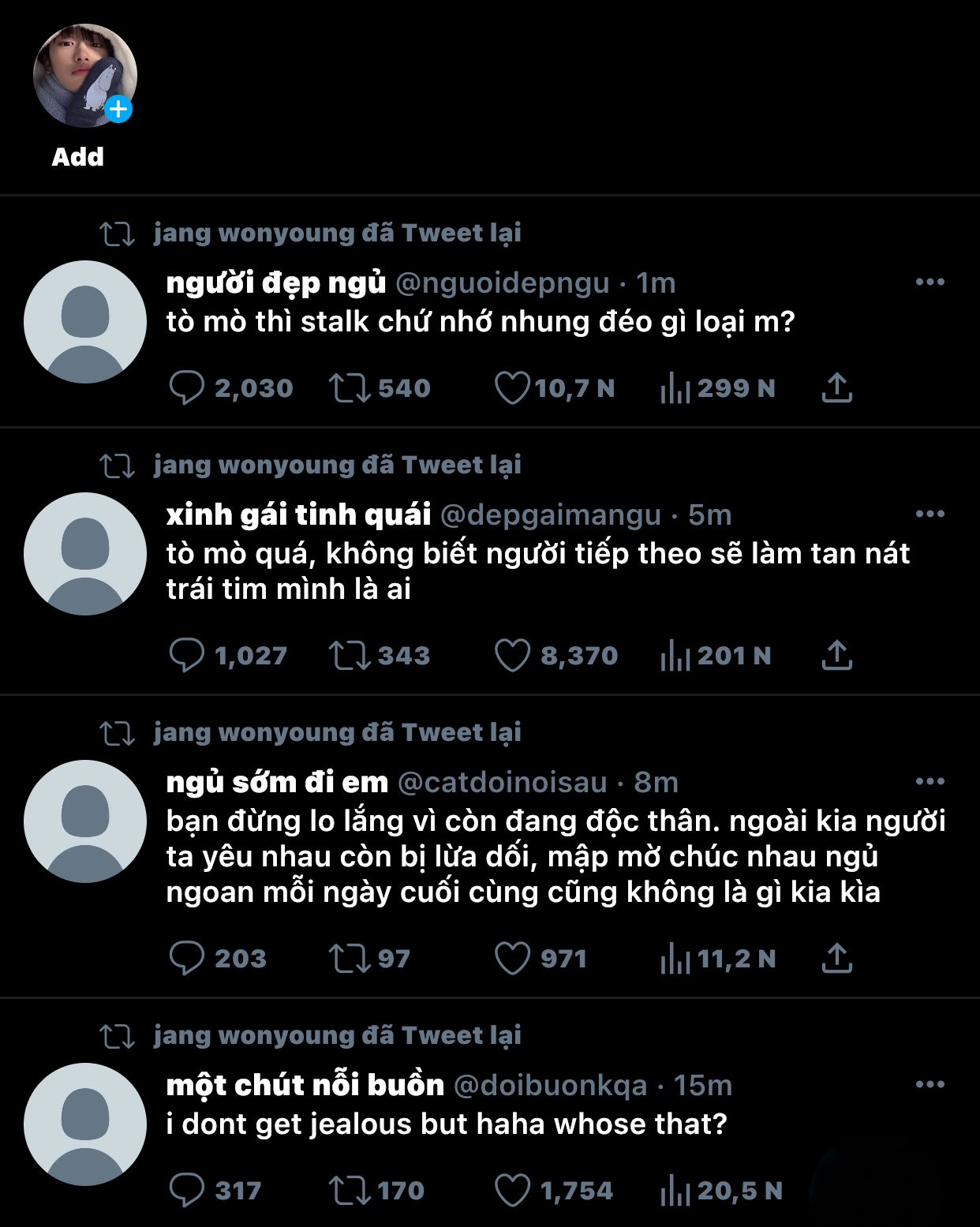Reply to tweet with 1,027 comments
The width and height of the screenshot is (980, 1227).
pyautogui.click(x=187, y=656)
